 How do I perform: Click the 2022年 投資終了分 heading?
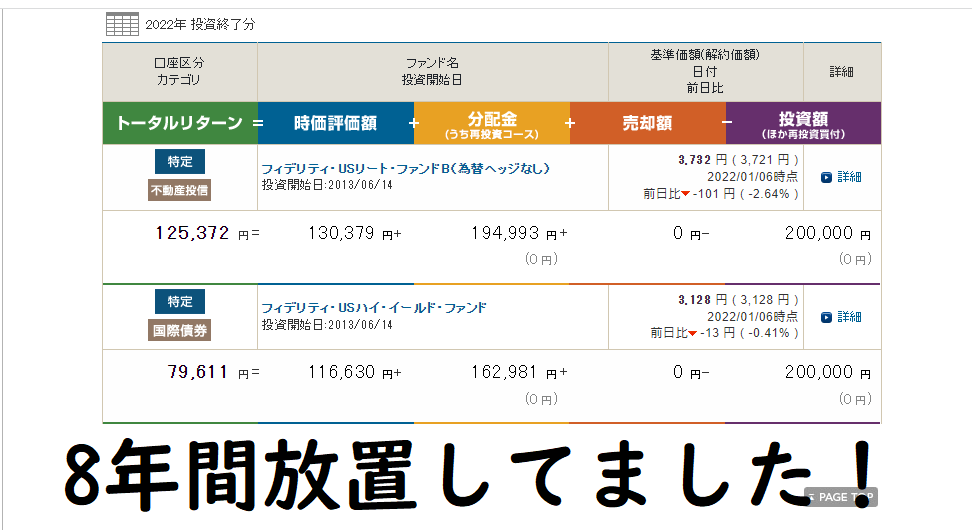[200, 24]
